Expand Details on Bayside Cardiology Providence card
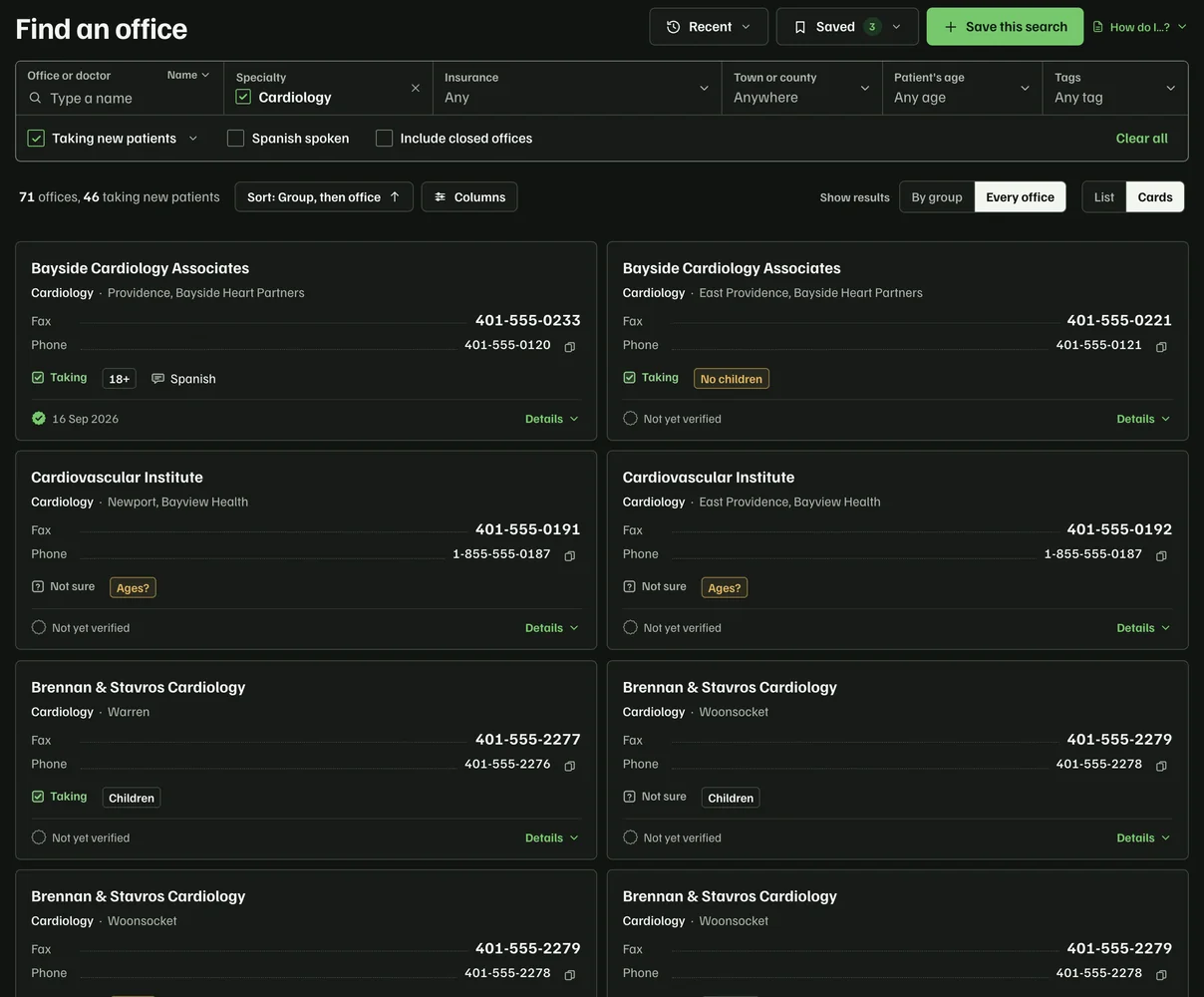The width and height of the screenshot is (1204, 997). [x=552, y=419]
